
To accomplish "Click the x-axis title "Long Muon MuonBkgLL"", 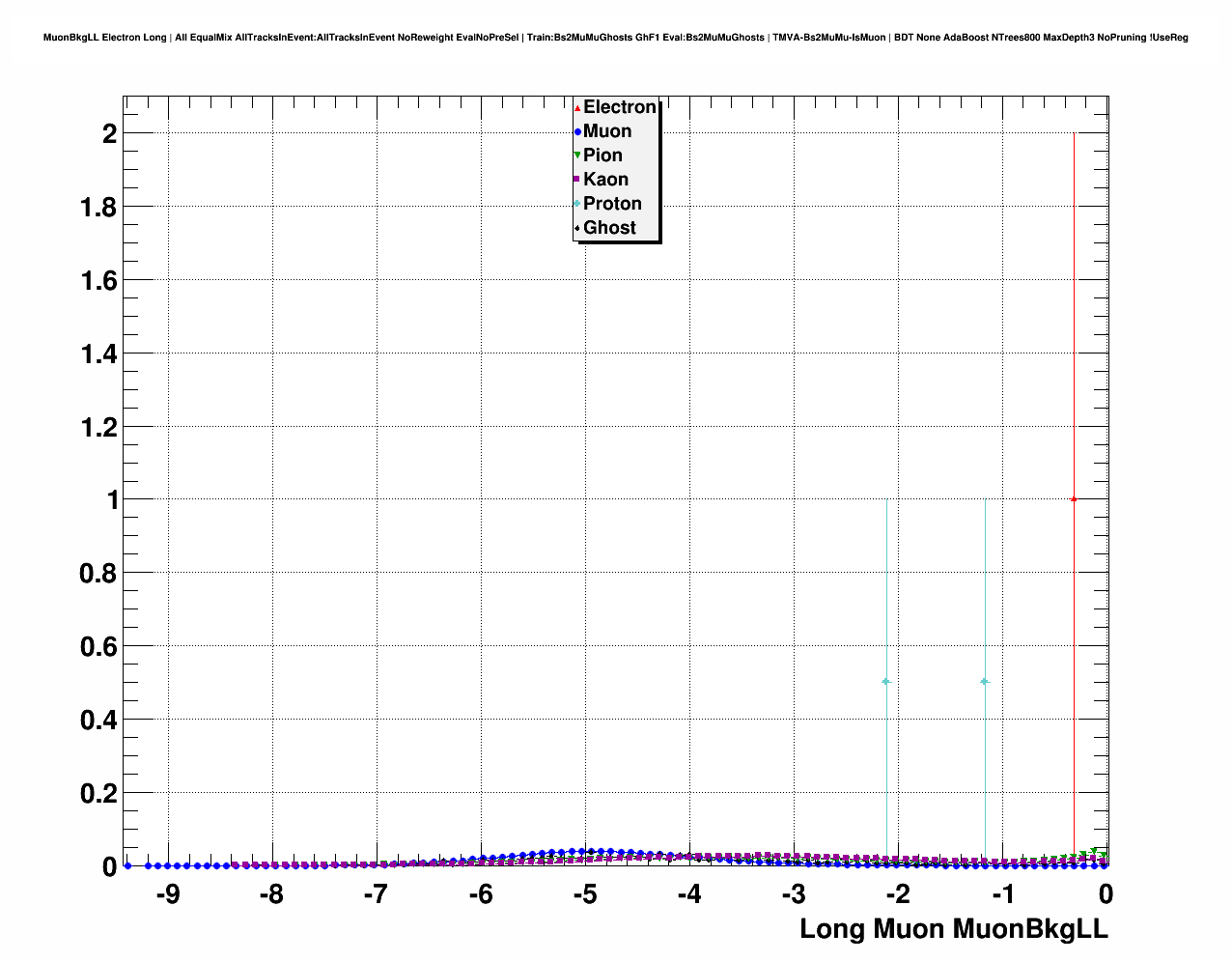I will click(x=954, y=929).
